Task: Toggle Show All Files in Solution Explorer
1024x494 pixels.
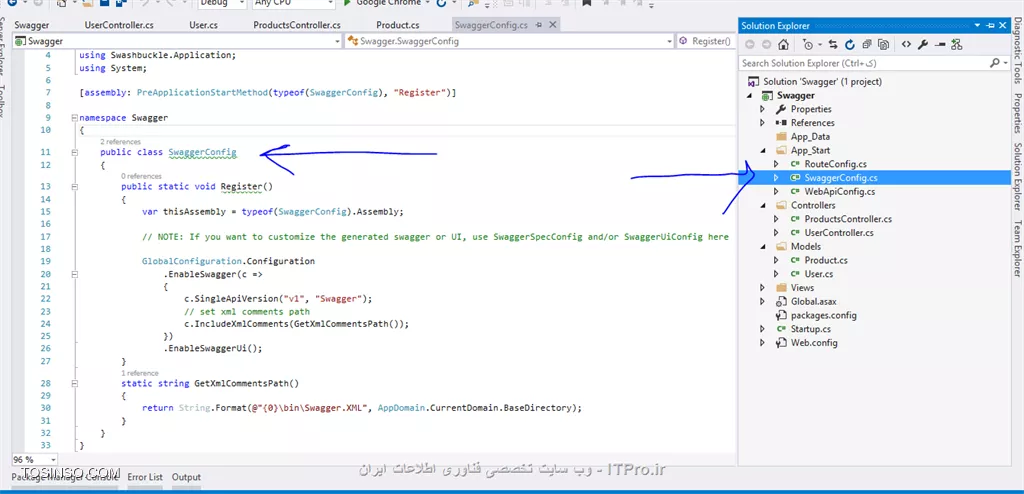Action: (884, 44)
